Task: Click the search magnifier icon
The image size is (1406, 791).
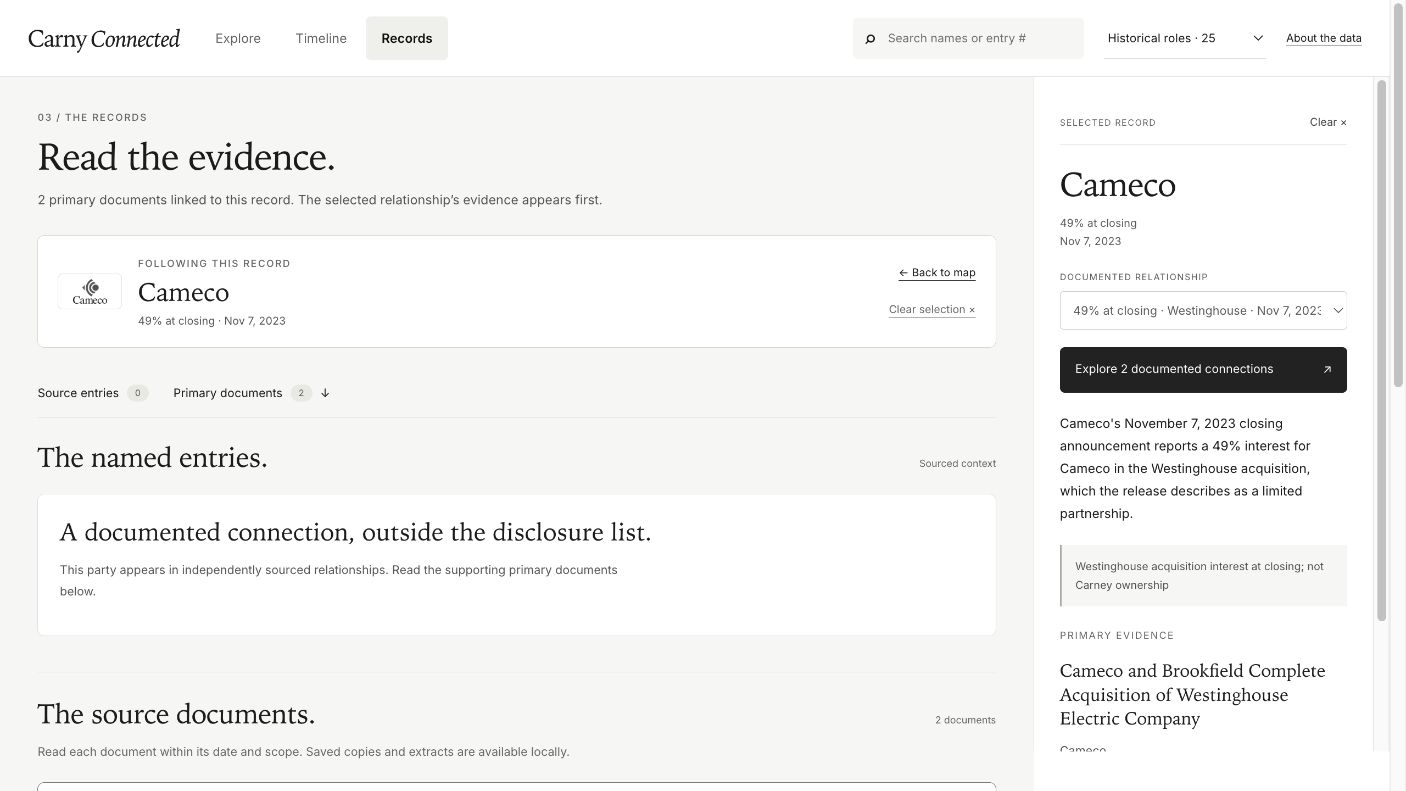Action: [x=870, y=39]
